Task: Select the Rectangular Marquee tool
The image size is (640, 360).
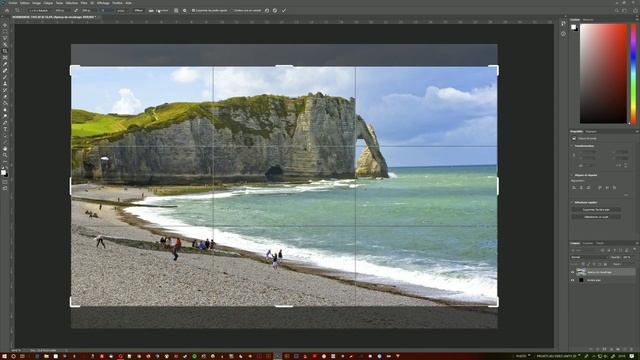Action: coord(5,31)
